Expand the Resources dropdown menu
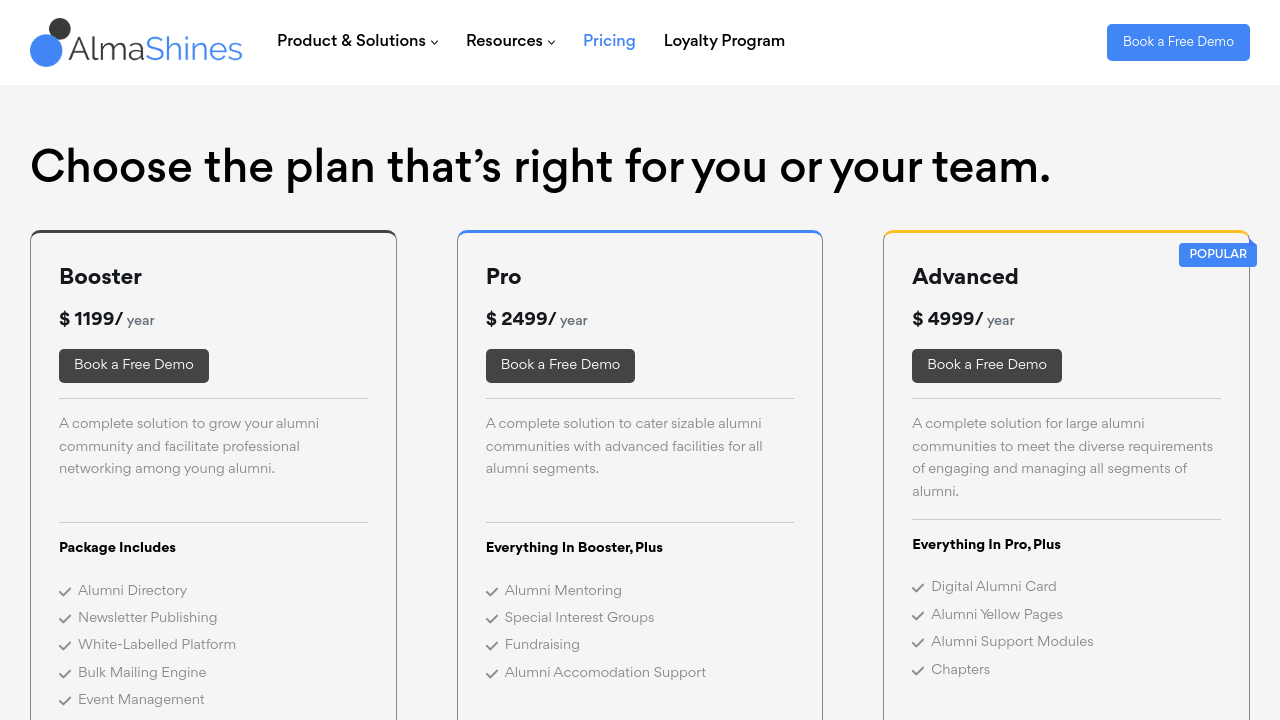Viewport: 1280px width, 720px height. click(x=510, y=41)
